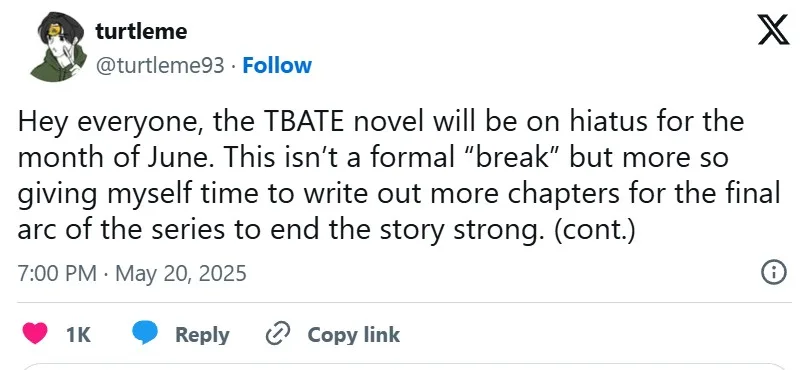
Task: Open the tweet info circle icon
Action: point(775,272)
